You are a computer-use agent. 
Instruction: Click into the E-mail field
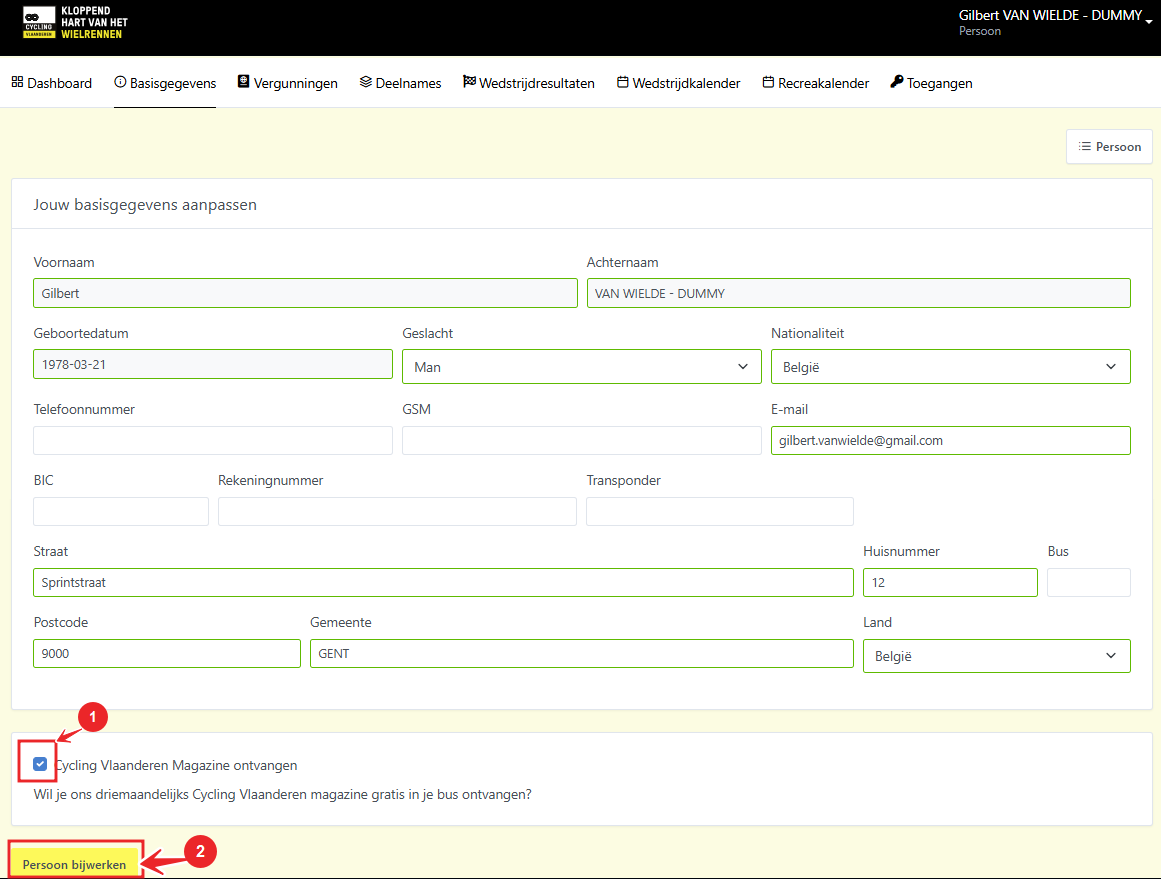pos(950,440)
